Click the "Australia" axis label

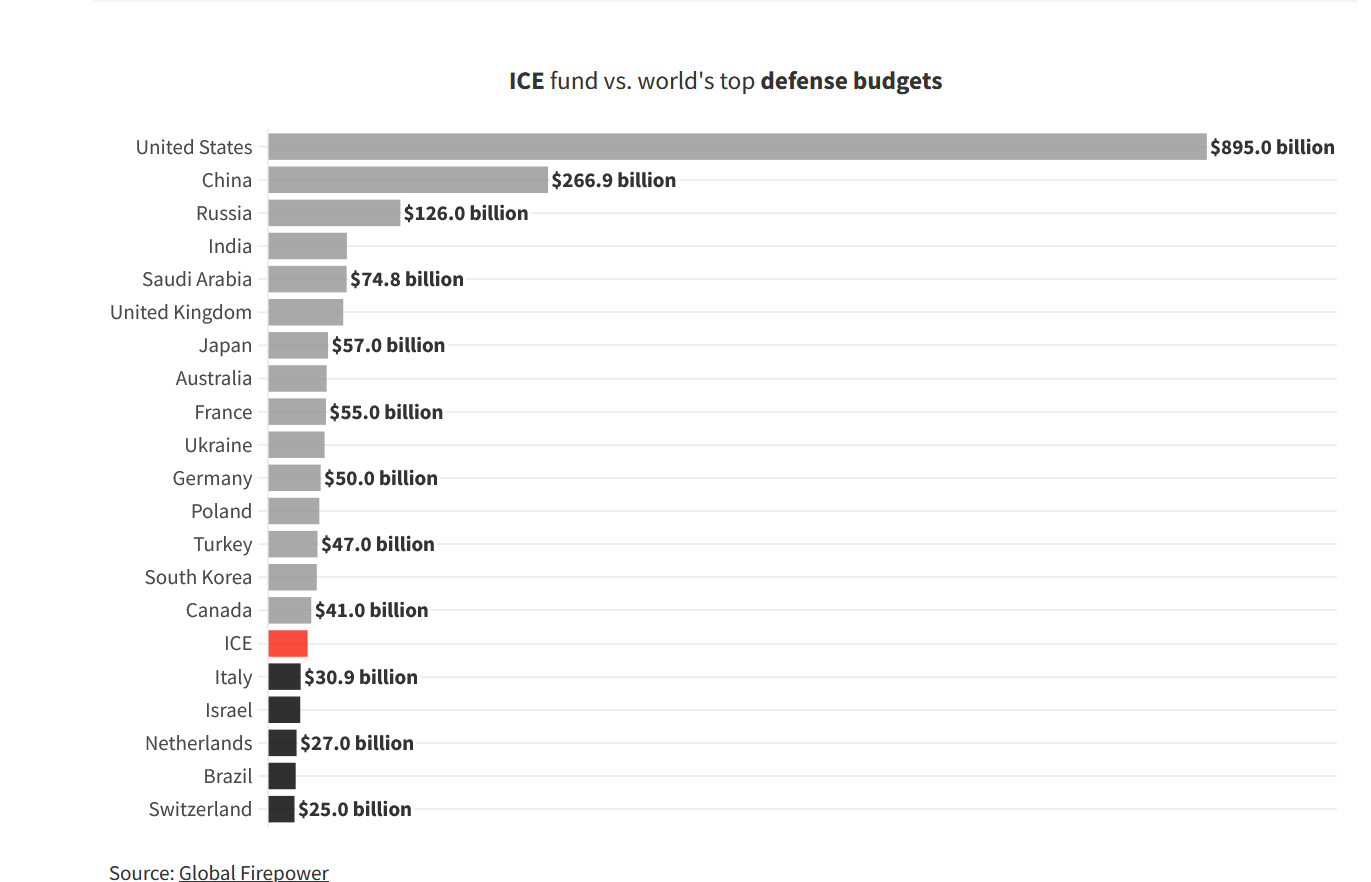(214, 378)
